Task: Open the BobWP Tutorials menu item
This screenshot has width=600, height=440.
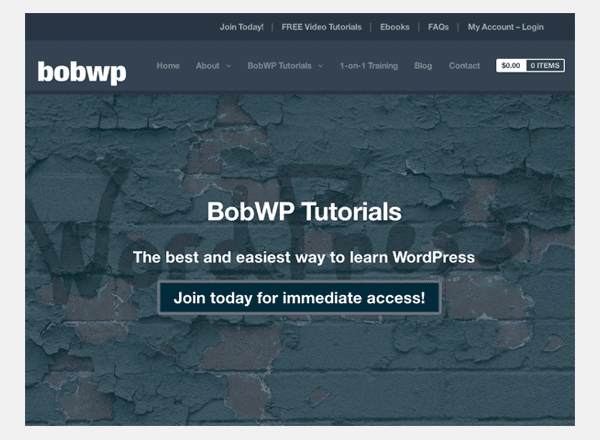Action: click(279, 66)
